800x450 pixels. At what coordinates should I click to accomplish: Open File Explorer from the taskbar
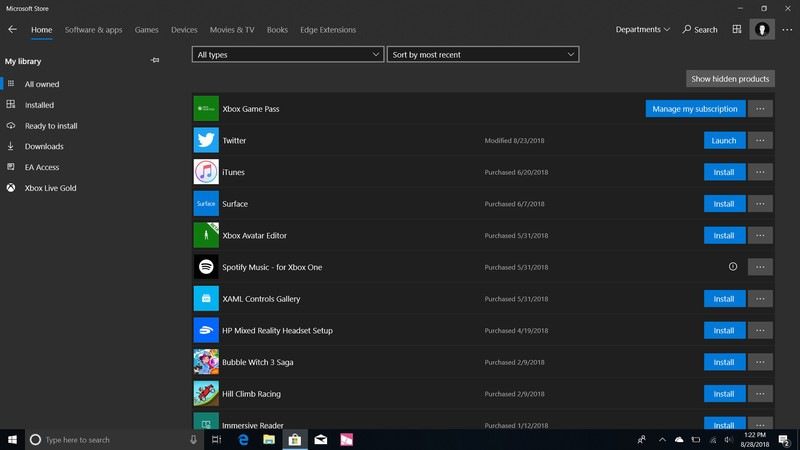tap(269, 439)
